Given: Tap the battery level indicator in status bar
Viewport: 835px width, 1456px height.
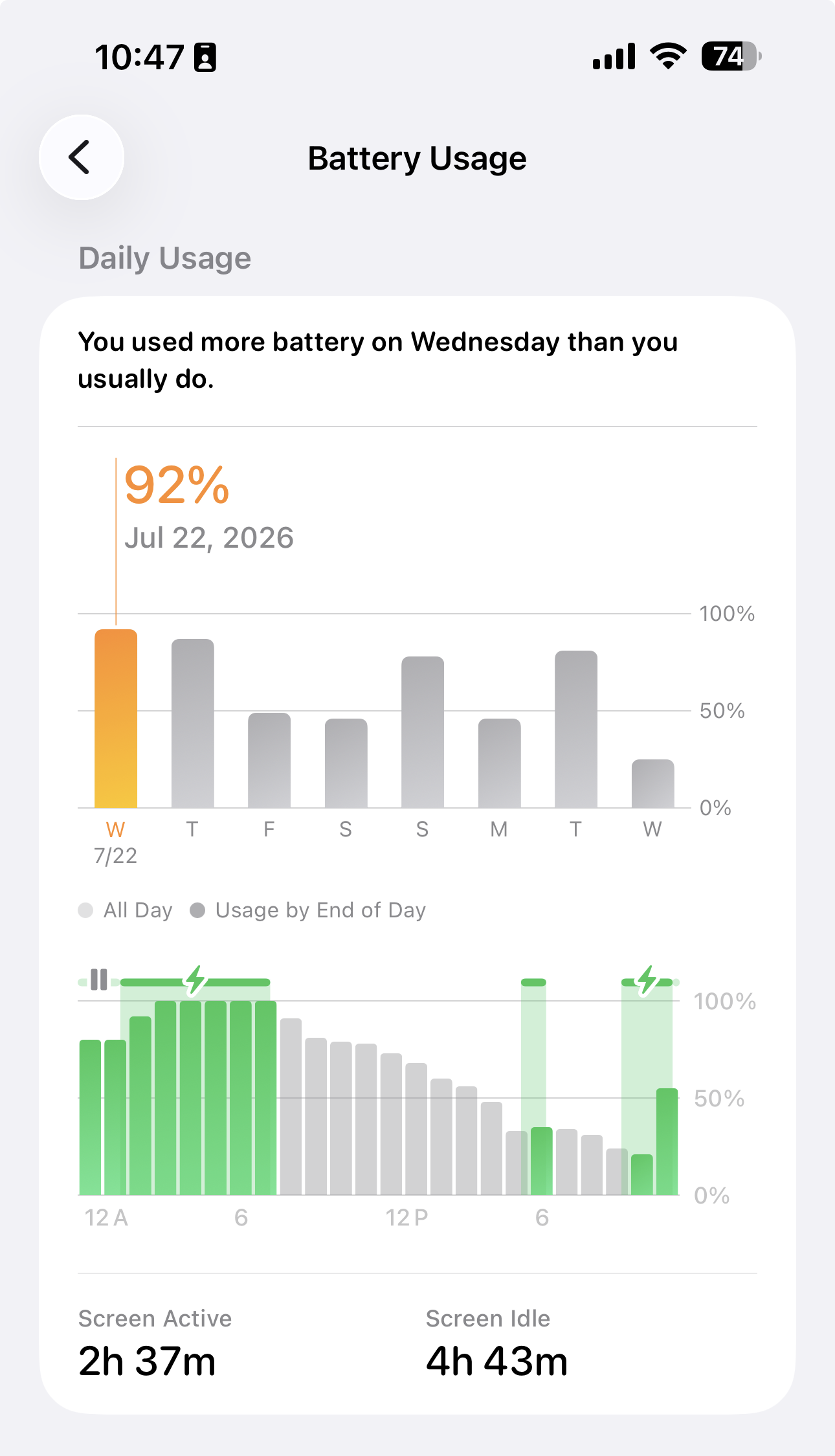Looking at the screenshot, I should [731, 56].
